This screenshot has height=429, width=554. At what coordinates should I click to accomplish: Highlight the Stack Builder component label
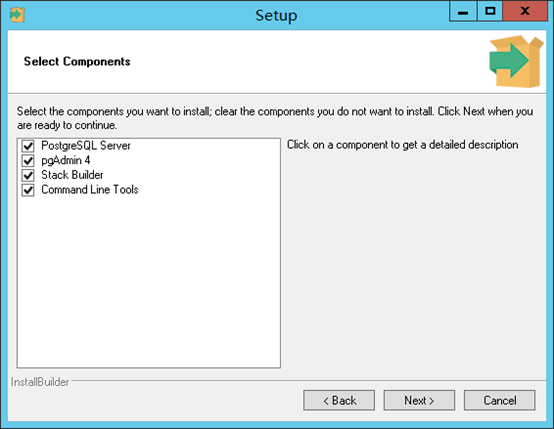click(x=72, y=175)
